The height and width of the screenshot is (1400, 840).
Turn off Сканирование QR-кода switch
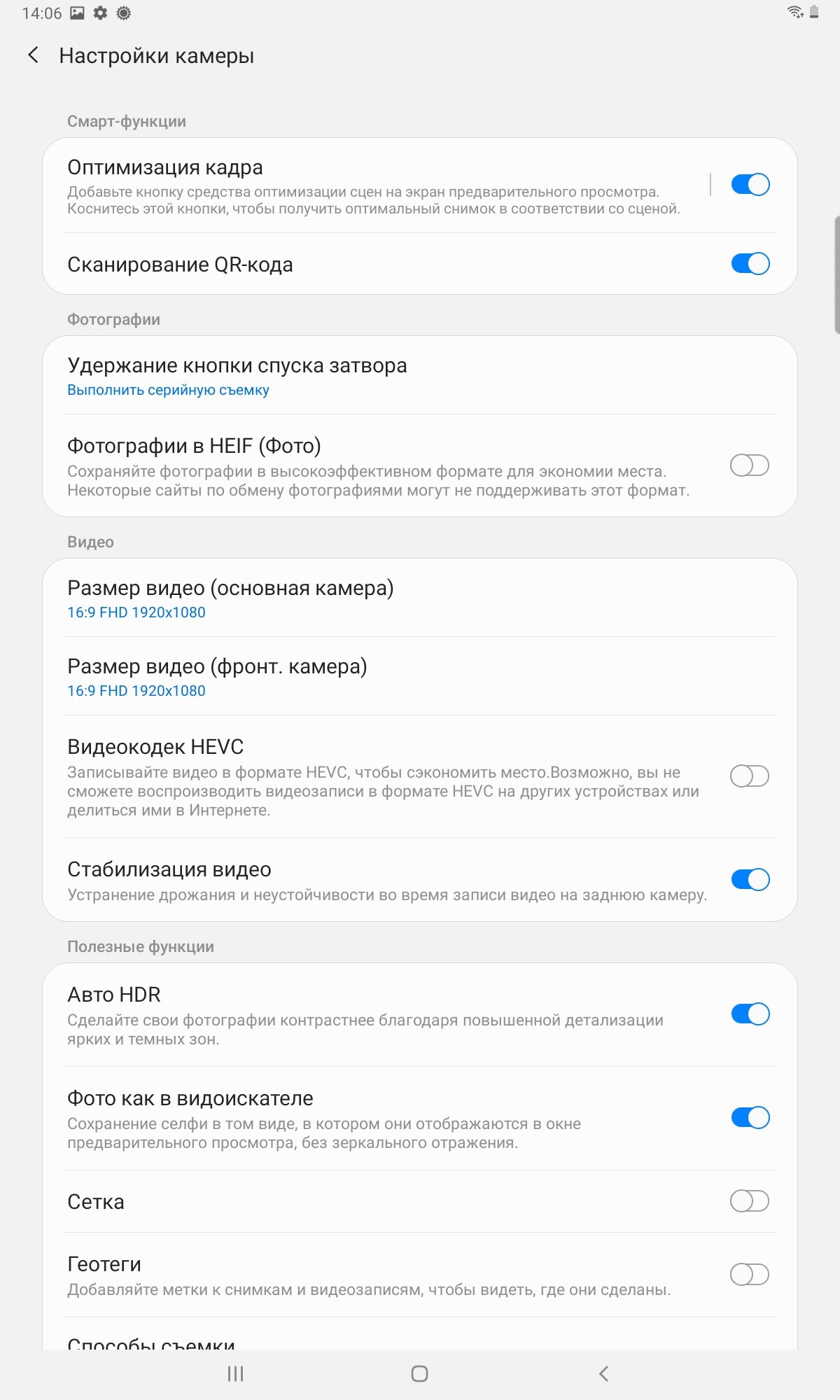click(750, 264)
